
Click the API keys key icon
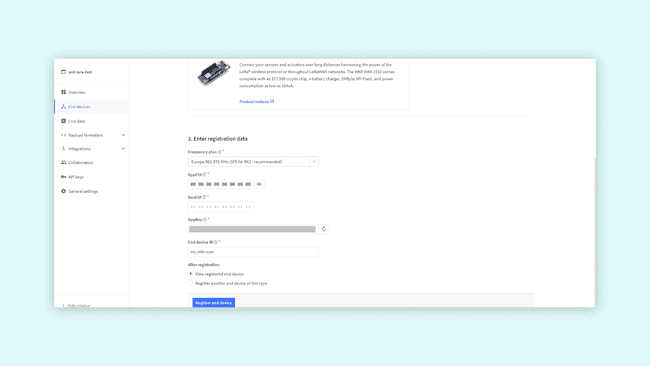tap(63, 177)
